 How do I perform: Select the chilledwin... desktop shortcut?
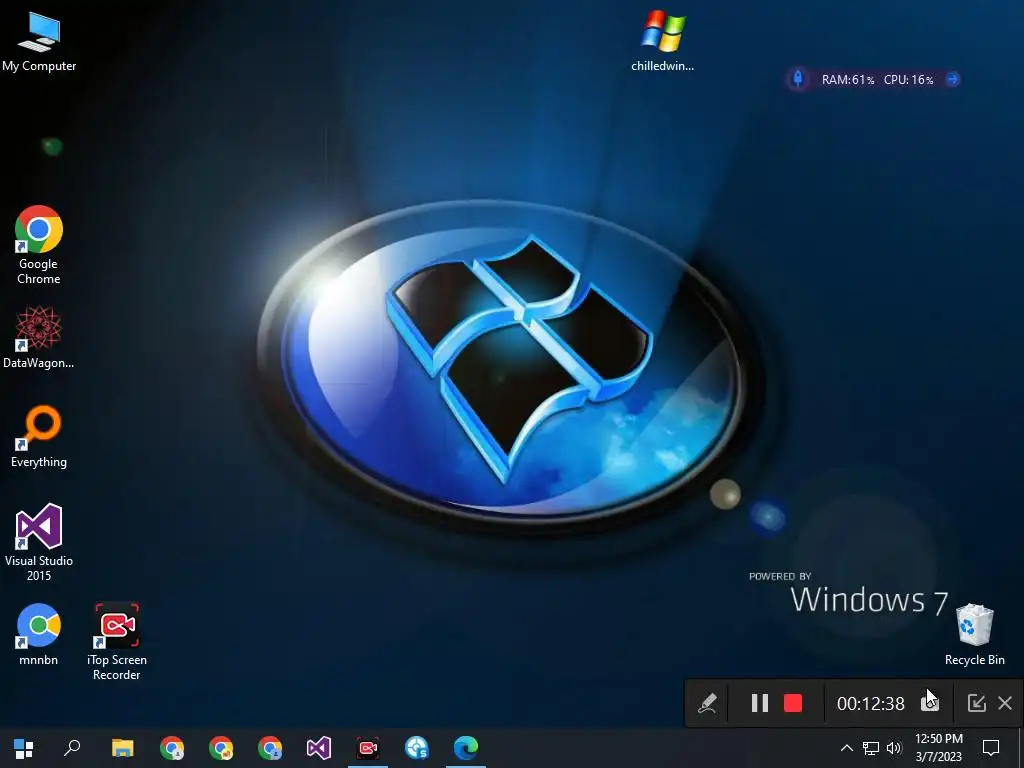[662, 40]
